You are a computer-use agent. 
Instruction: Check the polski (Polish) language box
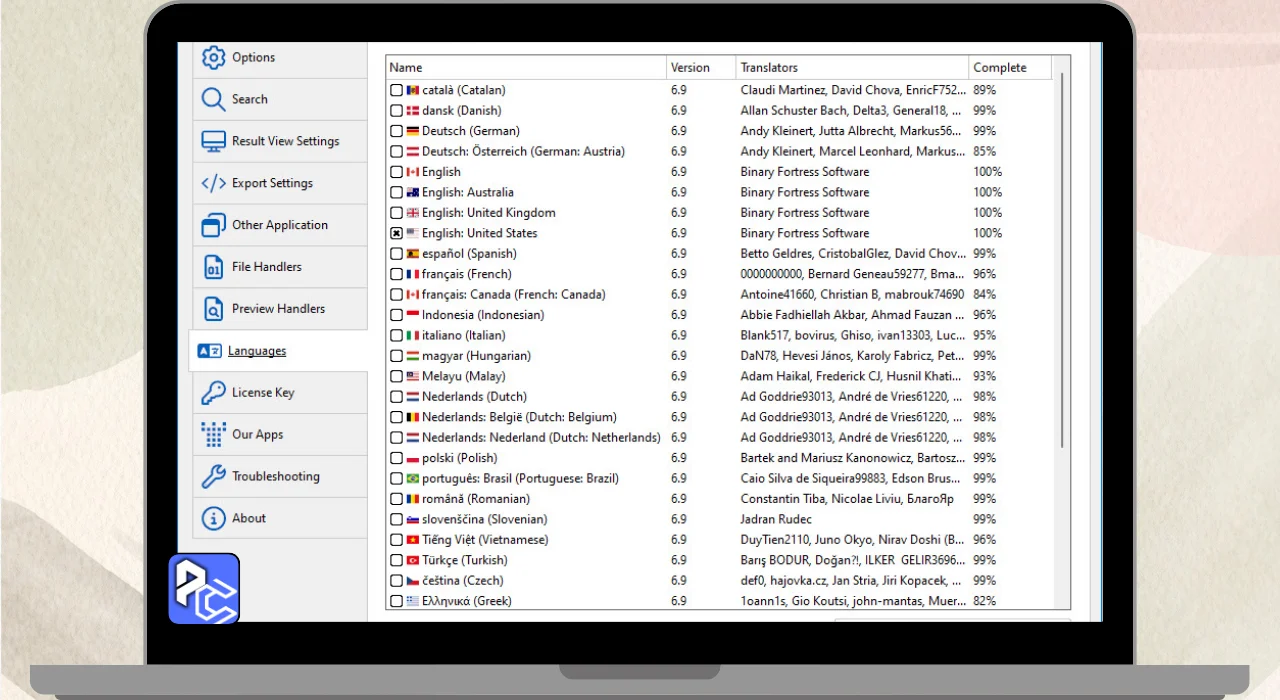397,458
